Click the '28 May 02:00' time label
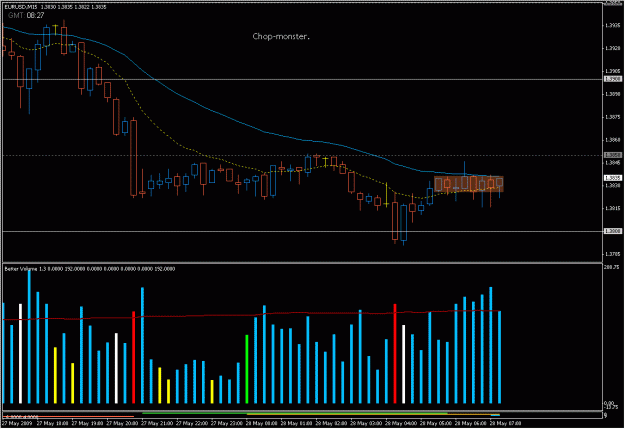 [x=331, y=423]
